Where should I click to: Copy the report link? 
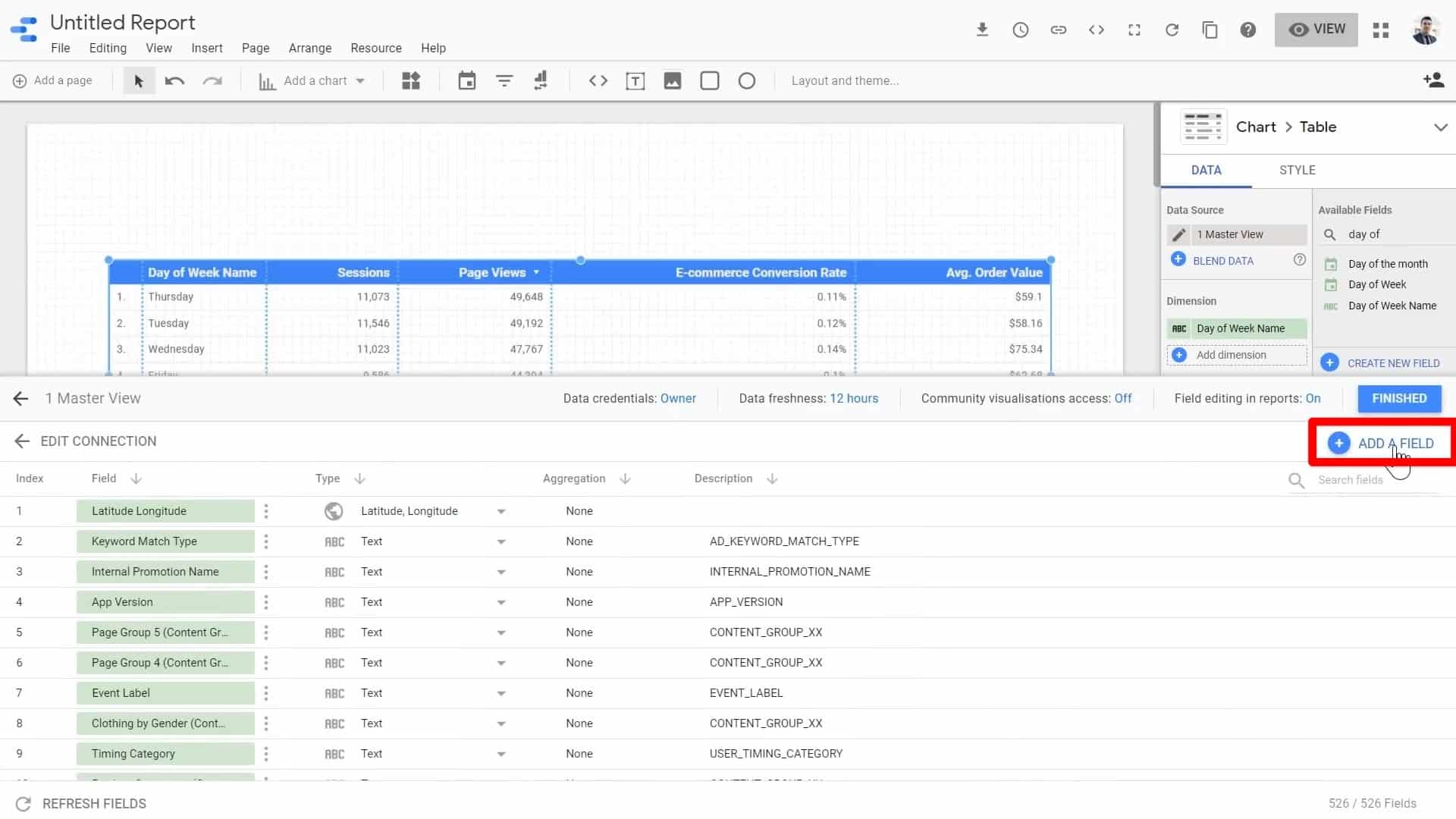point(1059,30)
